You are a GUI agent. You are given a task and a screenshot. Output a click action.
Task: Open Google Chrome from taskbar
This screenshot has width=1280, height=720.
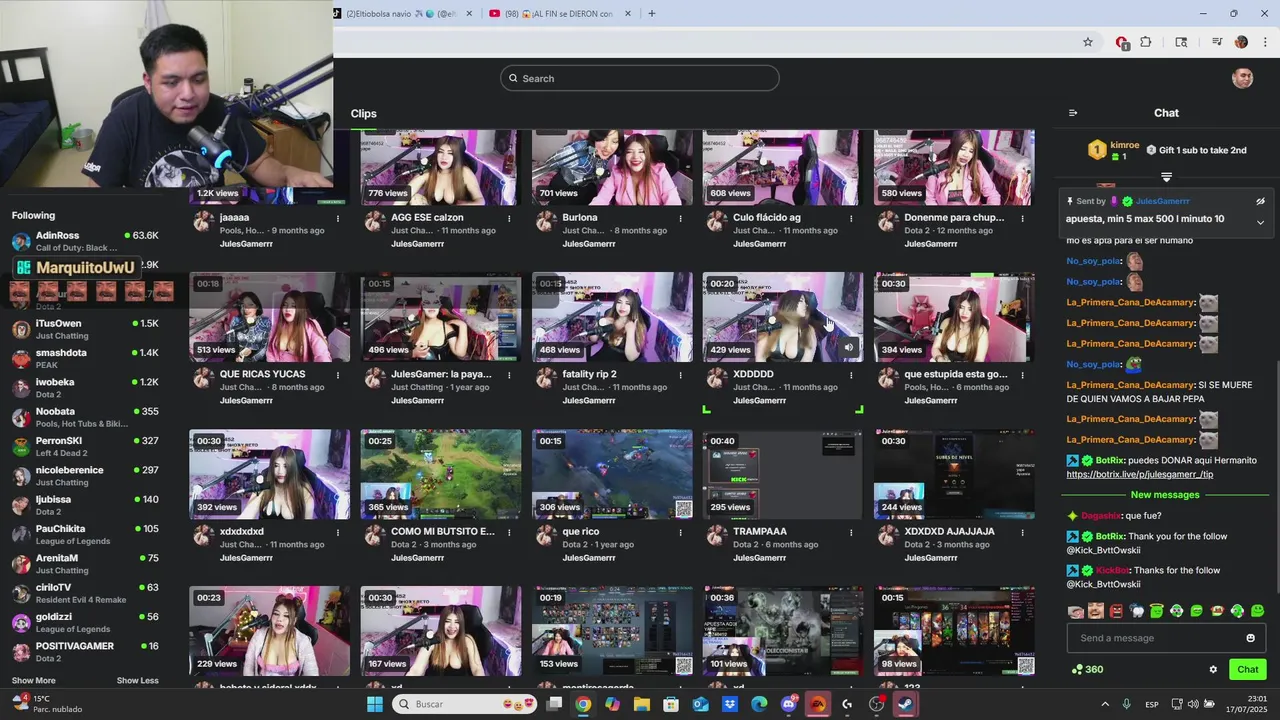point(583,704)
